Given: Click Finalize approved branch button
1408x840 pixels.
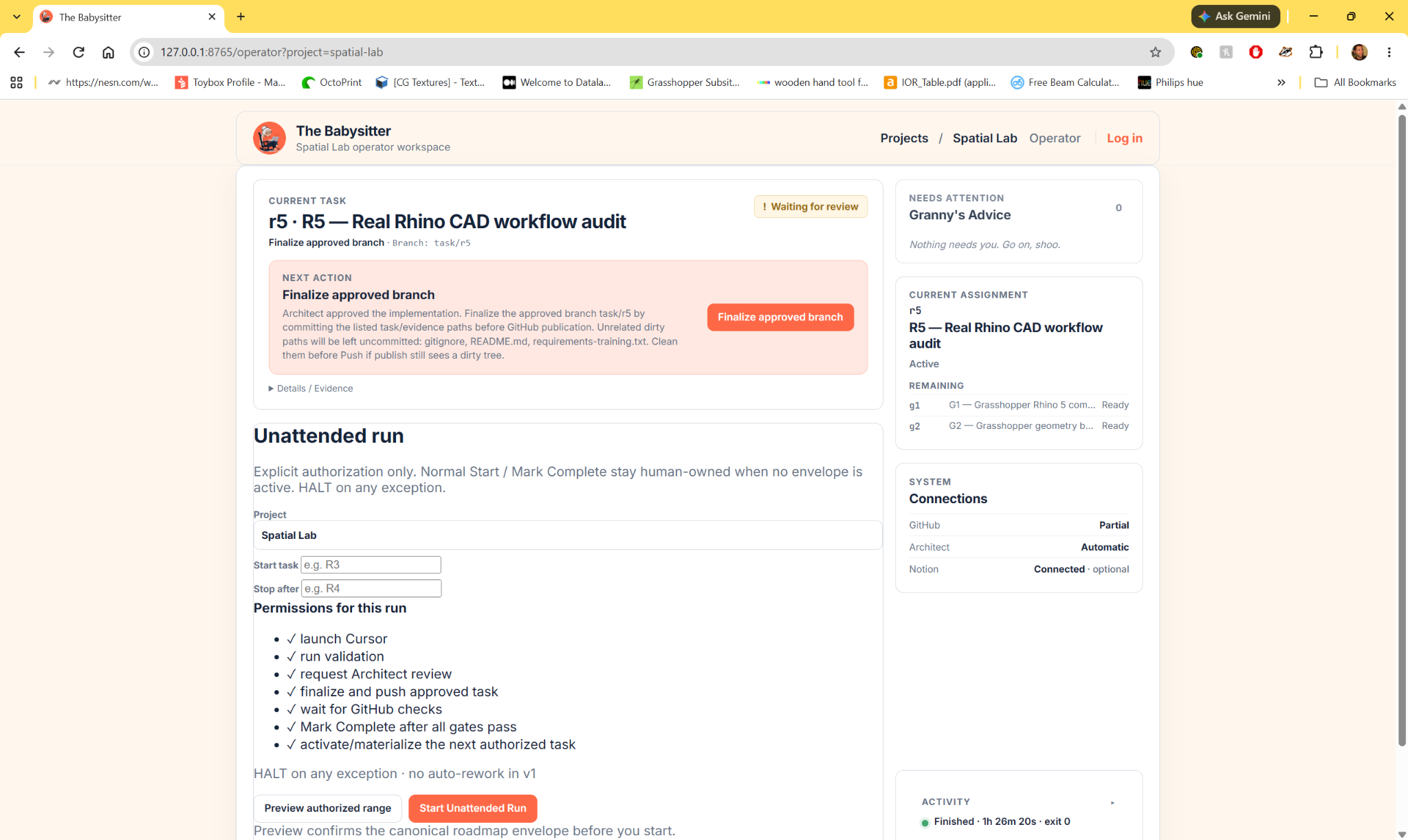Looking at the screenshot, I should [x=780, y=317].
